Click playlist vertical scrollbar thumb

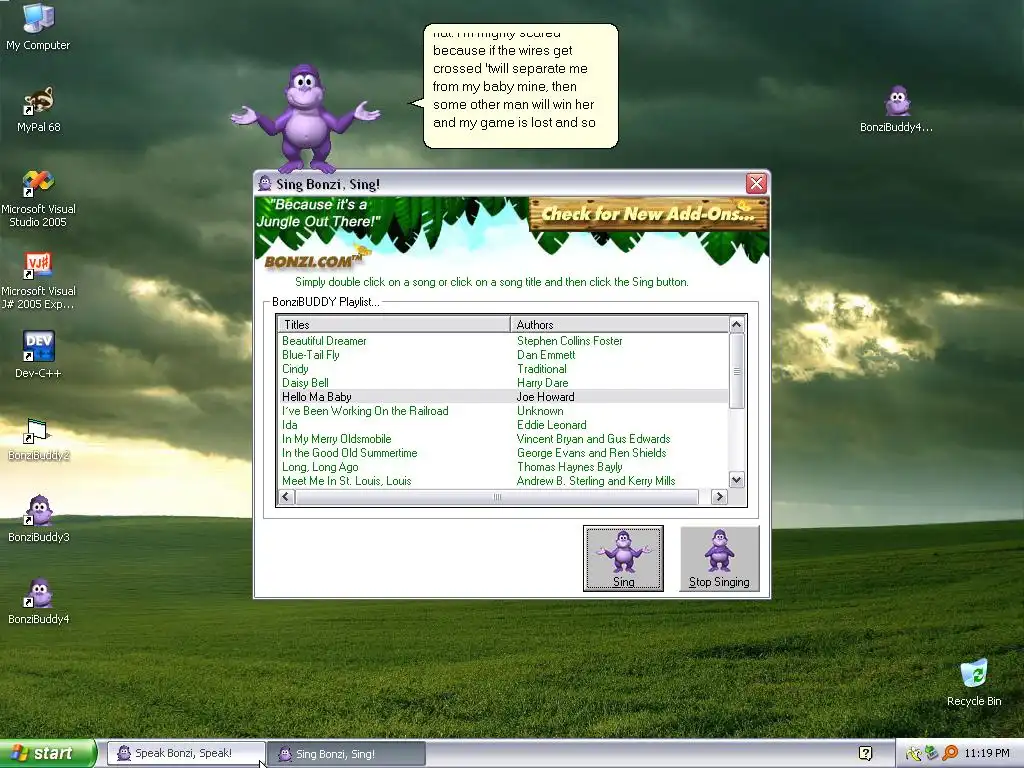(737, 370)
